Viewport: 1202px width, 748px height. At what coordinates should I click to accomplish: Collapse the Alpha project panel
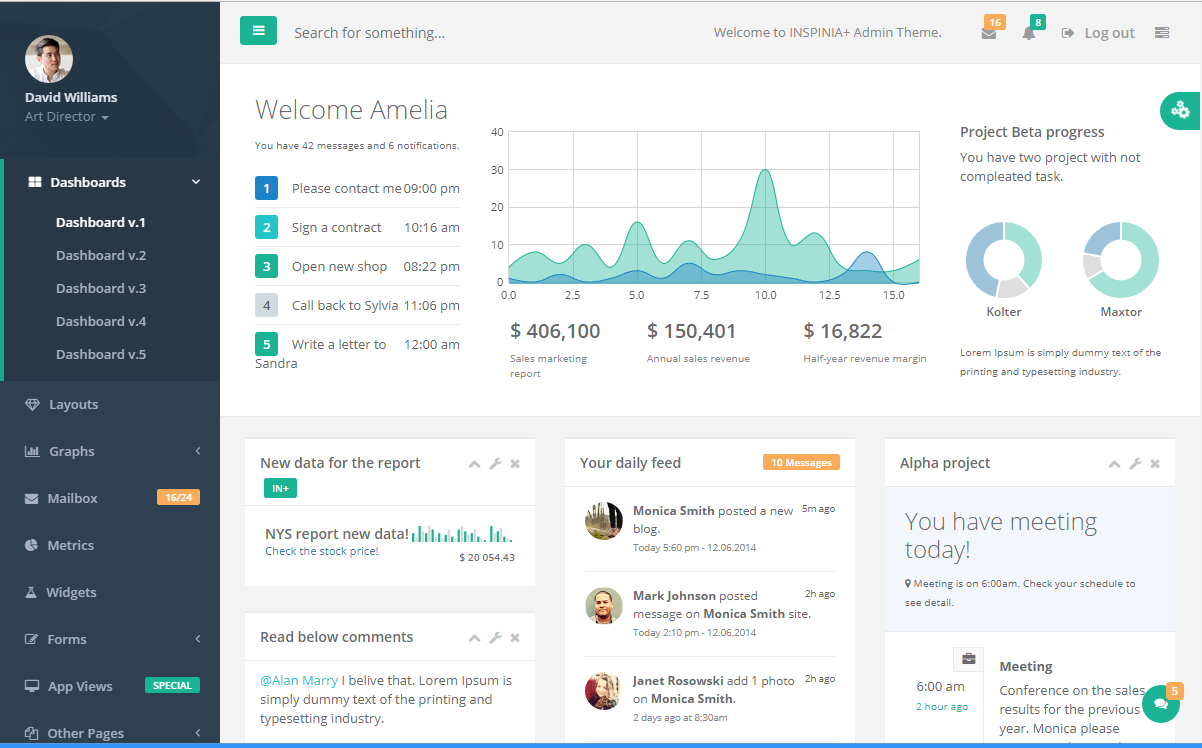click(1115, 463)
